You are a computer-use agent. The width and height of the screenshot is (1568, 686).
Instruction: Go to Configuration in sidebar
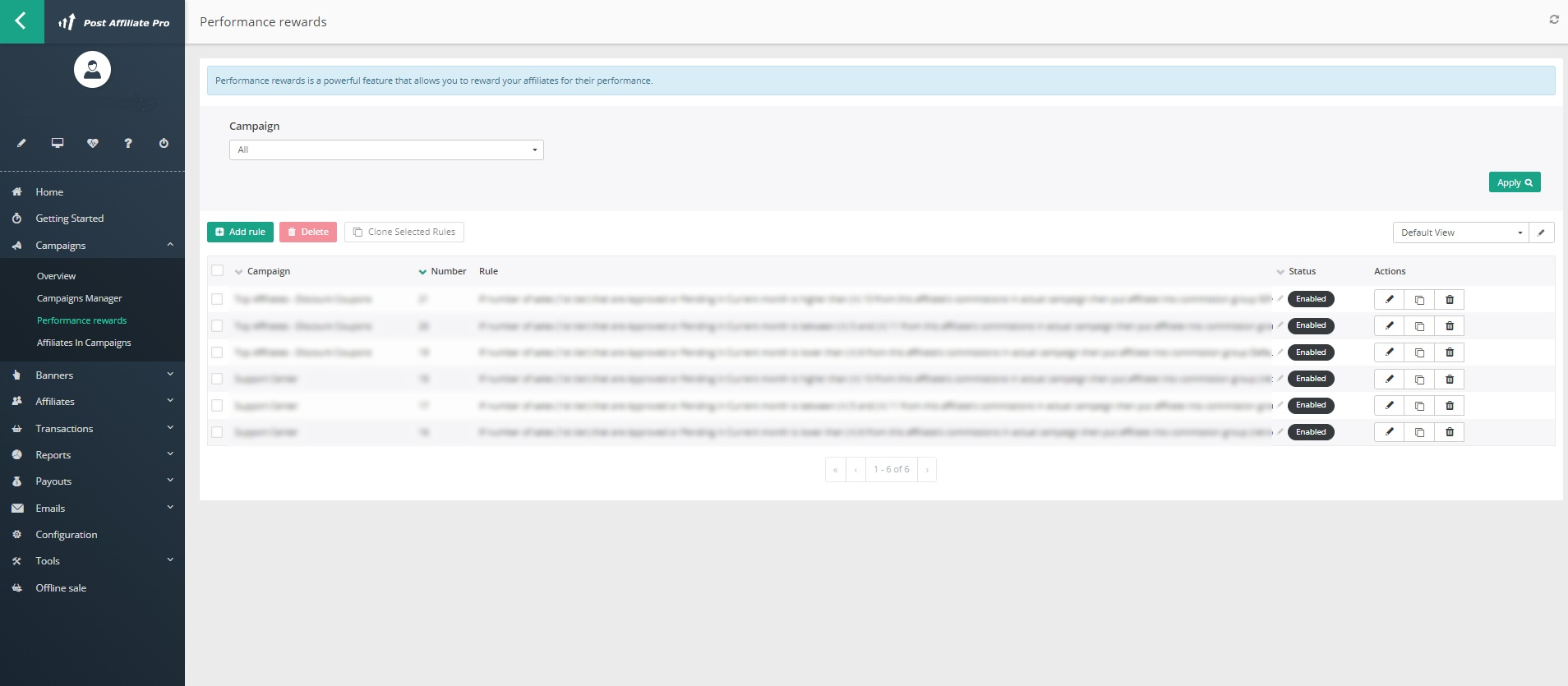coord(66,535)
